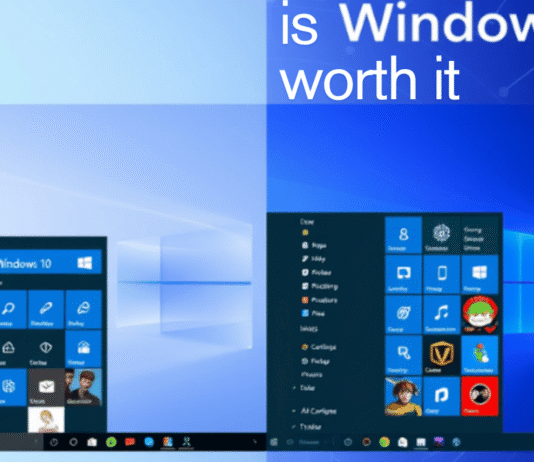This screenshot has height=462, width=534.
Task: Open the magnifier tile under Windows 10 header
Action: tap(13, 309)
